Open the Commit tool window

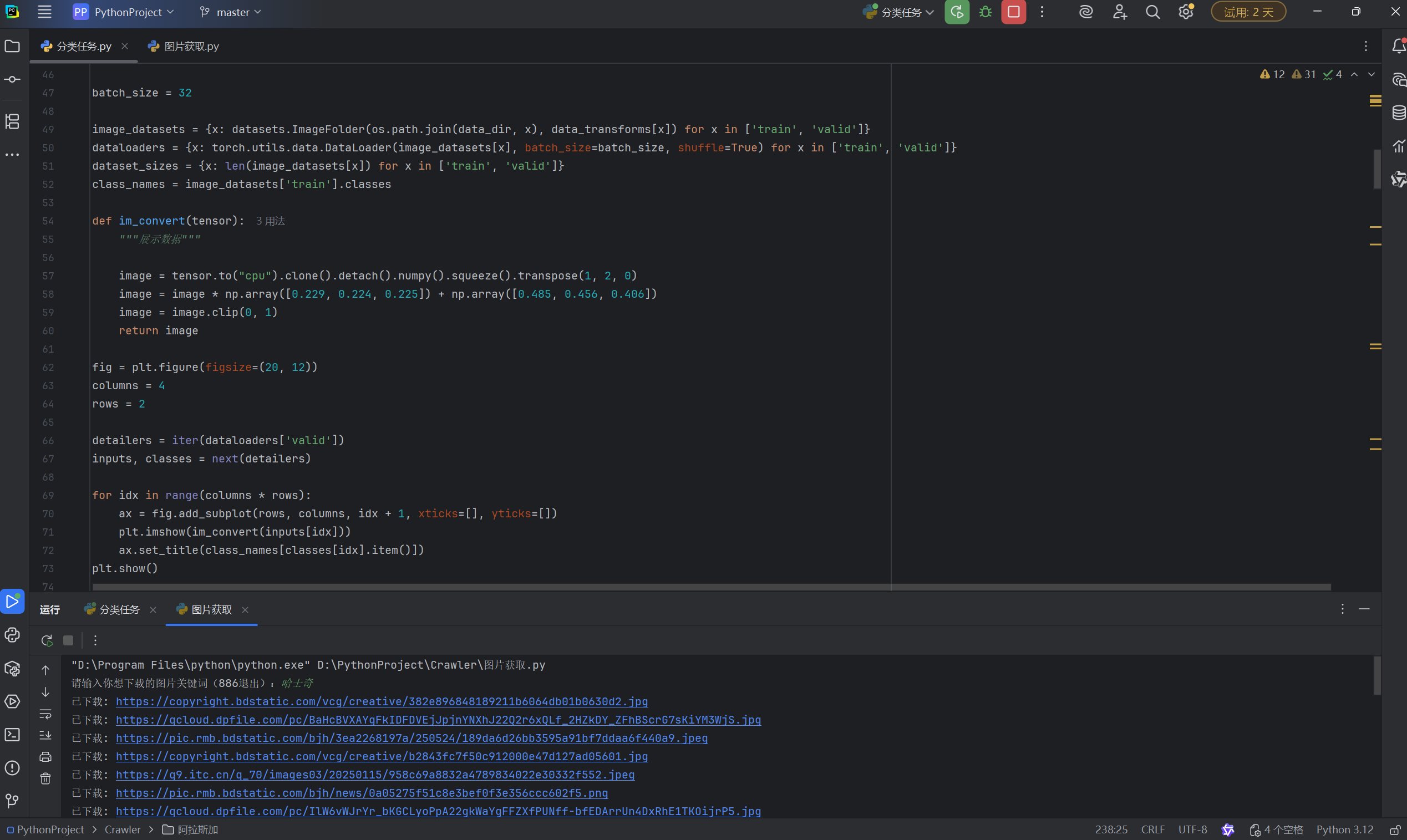pyautogui.click(x=12, y=79)
